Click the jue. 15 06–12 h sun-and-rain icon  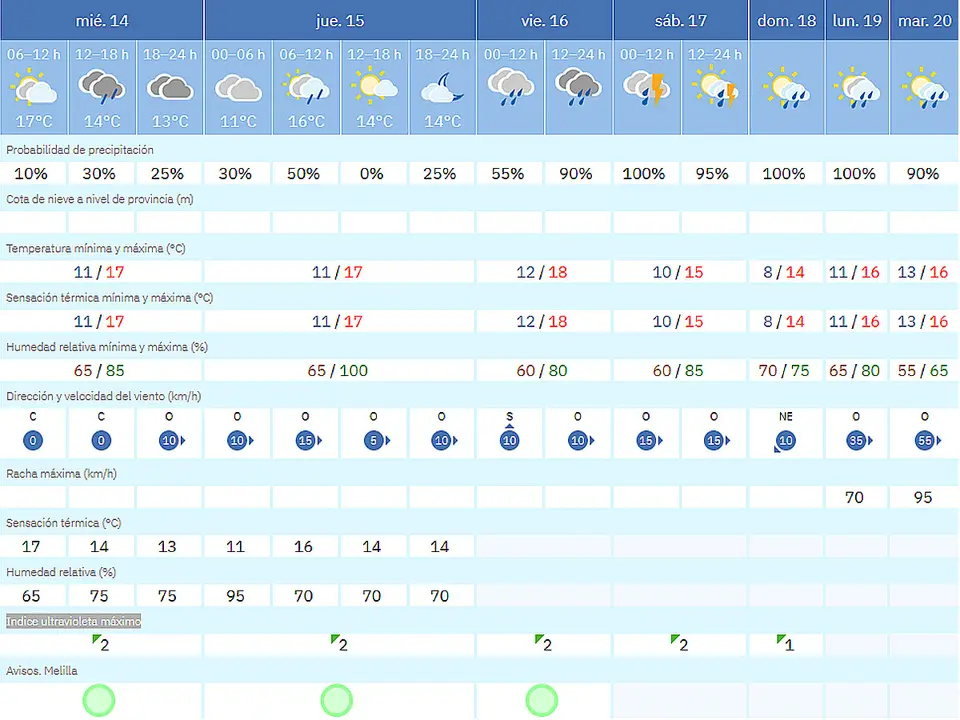[x=306, y=88]
